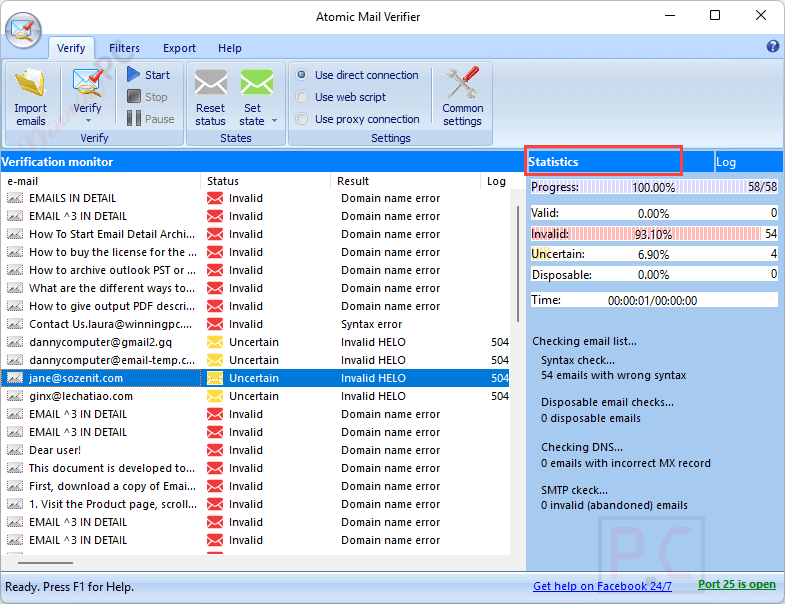Select the jane@sozenit.com row
Screen dimensions: 785x604
coord(255,378)
